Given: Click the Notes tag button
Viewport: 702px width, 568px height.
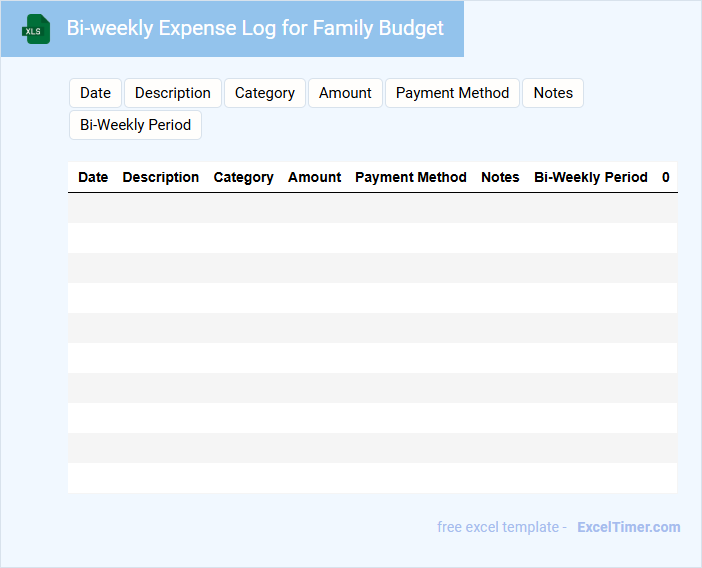Looking at the screenshot, I should pos(553,93).
